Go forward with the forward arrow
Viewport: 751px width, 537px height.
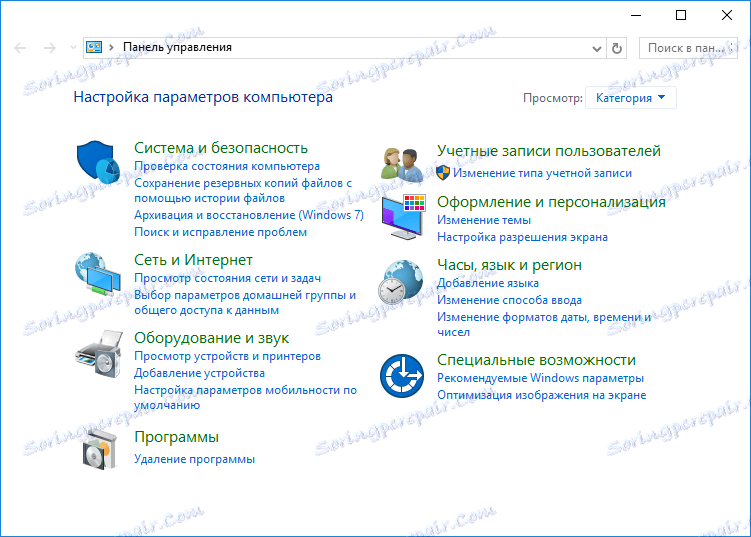coord(50,48)
